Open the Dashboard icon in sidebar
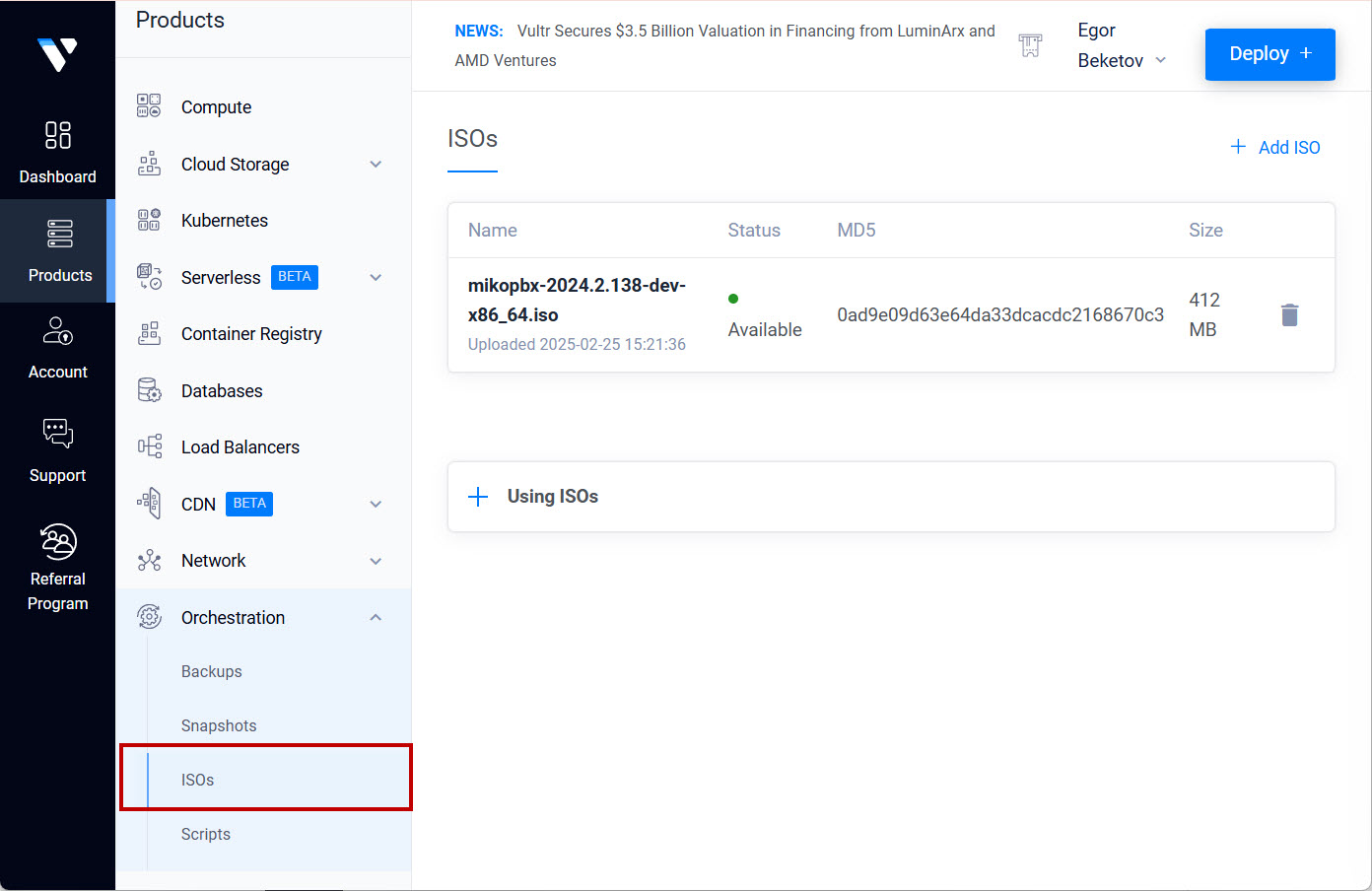 58,135
